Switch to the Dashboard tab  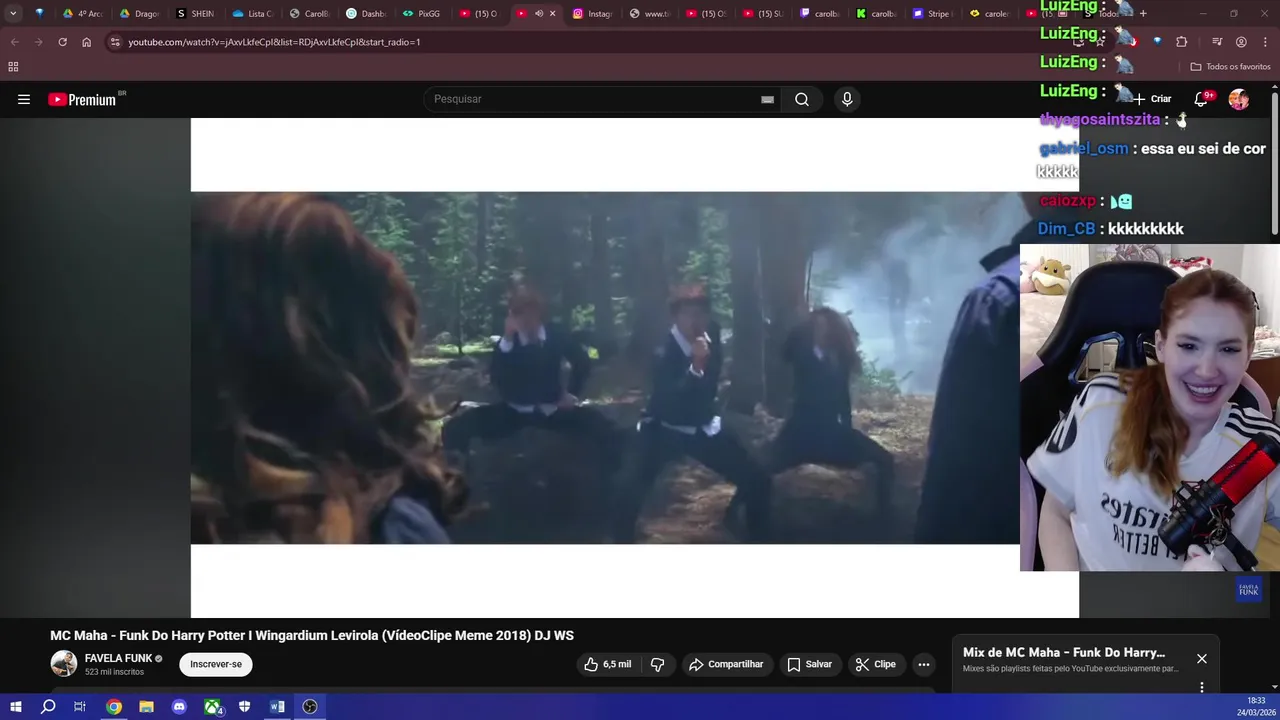point(365,13)
